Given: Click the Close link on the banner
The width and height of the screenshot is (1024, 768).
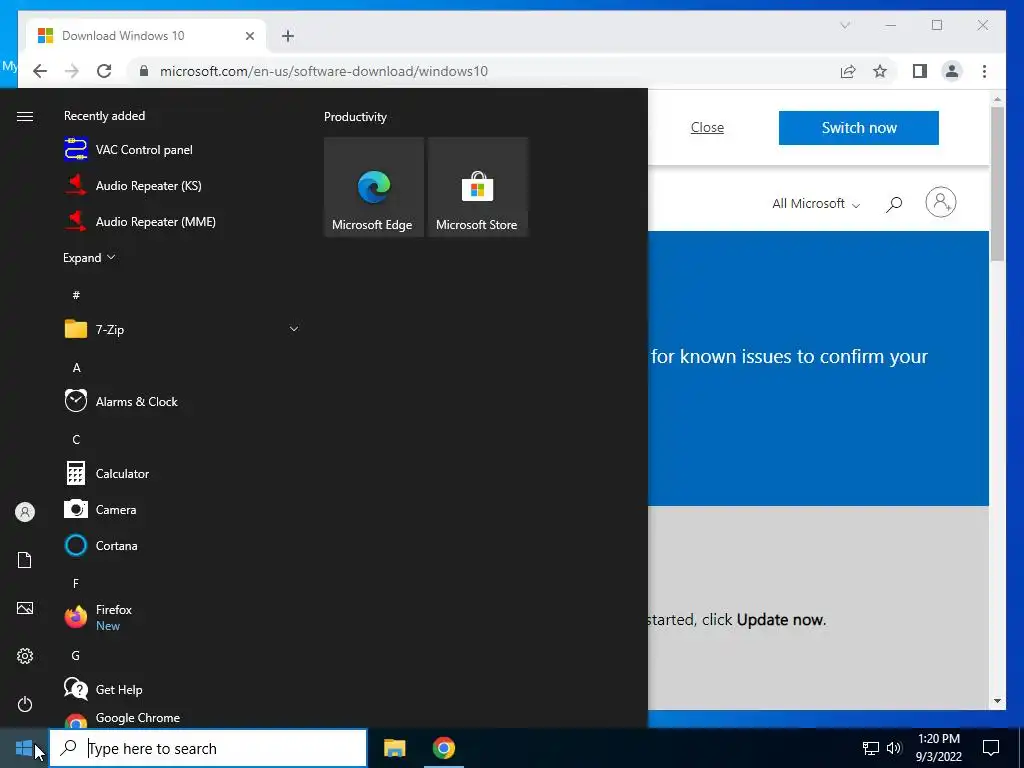Looking at the screenshot, I should 707,127.
